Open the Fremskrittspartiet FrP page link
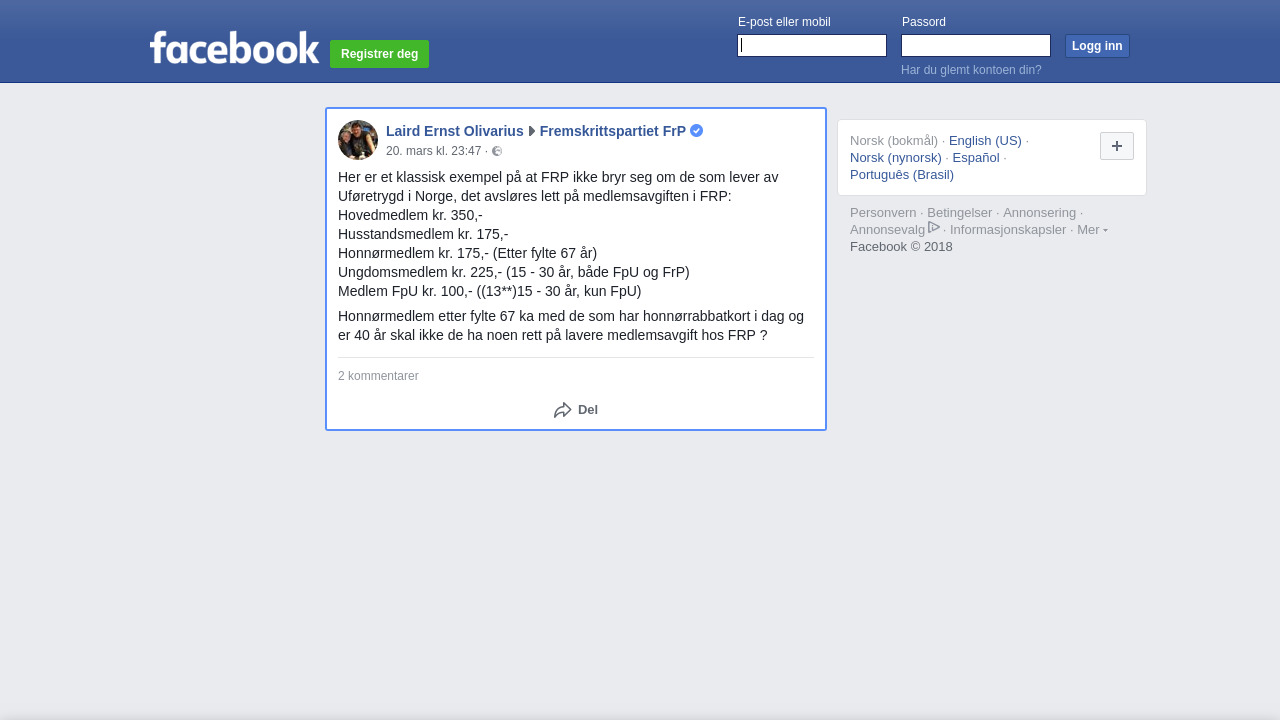This screenshot has height=720, width=1280. point(613,131)
